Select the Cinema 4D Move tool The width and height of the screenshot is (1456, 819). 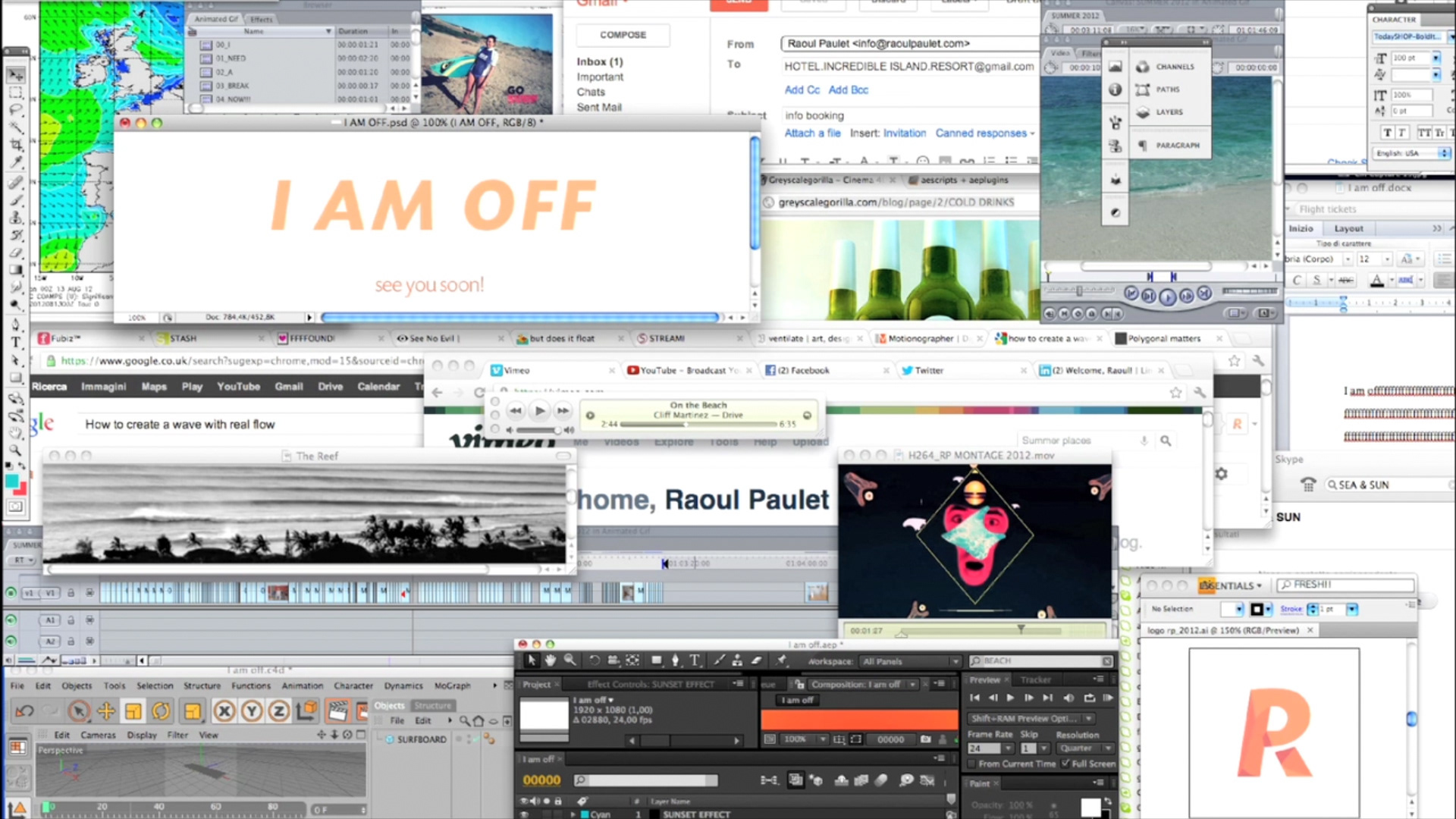pos(106,711)
